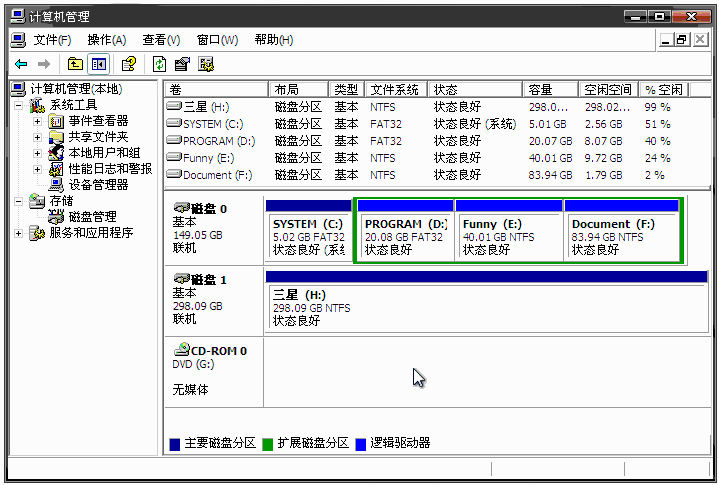The height and width of the screenshot is (485, 719).
Task: Click the Forward arrow in toolbar
Action: point(44,64)
